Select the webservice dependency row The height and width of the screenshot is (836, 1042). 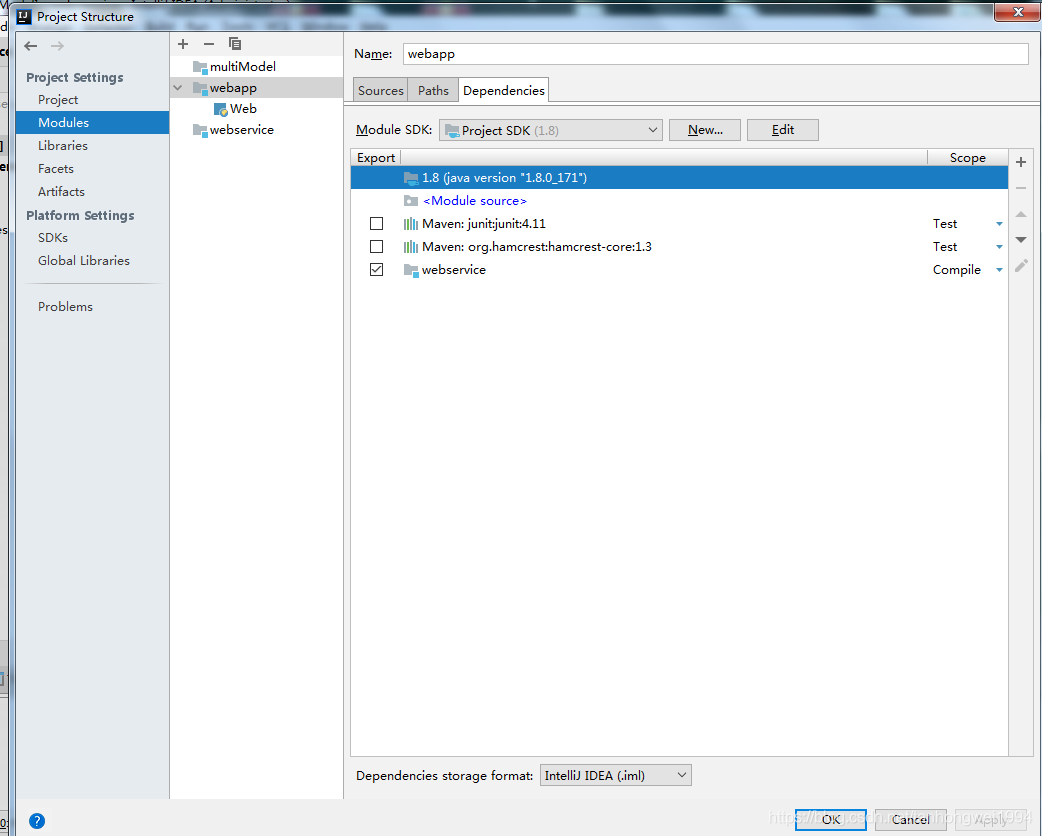(x=679, y=270)
